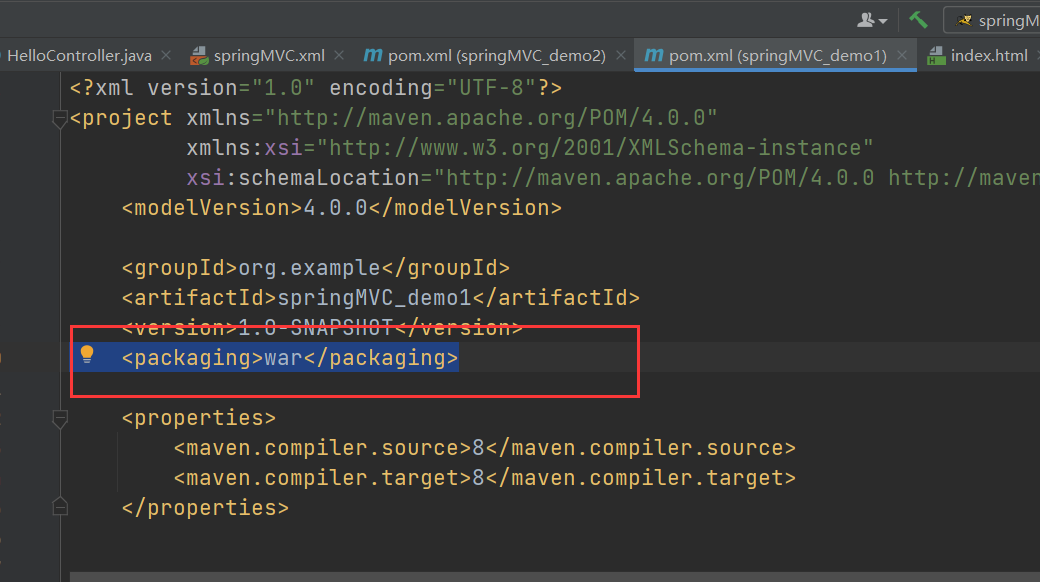Click the green hammer Build Project icon
Viewport: 1040px width, 582px height.
pyautogui.click(x=917, y=20)
